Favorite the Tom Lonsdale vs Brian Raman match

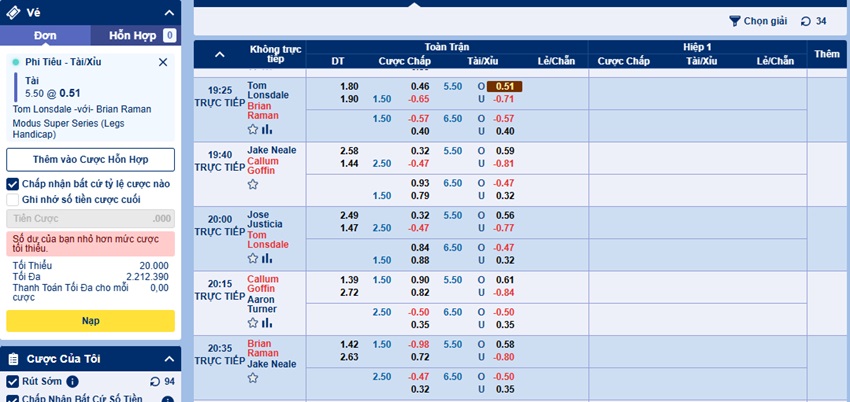[x=253, y=129]
